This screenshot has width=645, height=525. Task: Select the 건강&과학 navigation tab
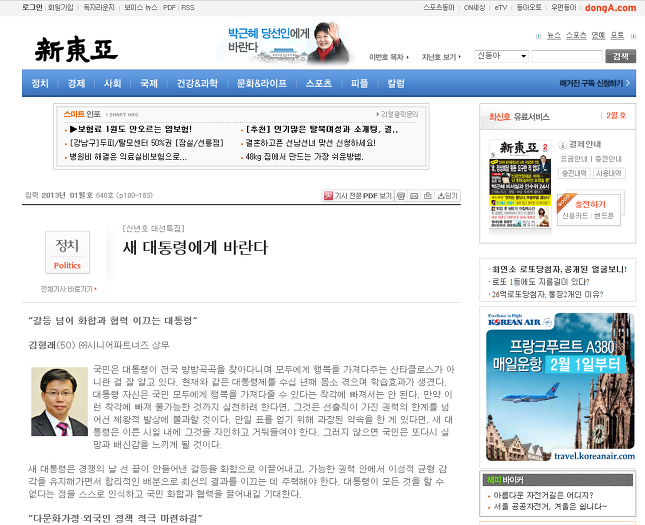click(x=197, y=84)
